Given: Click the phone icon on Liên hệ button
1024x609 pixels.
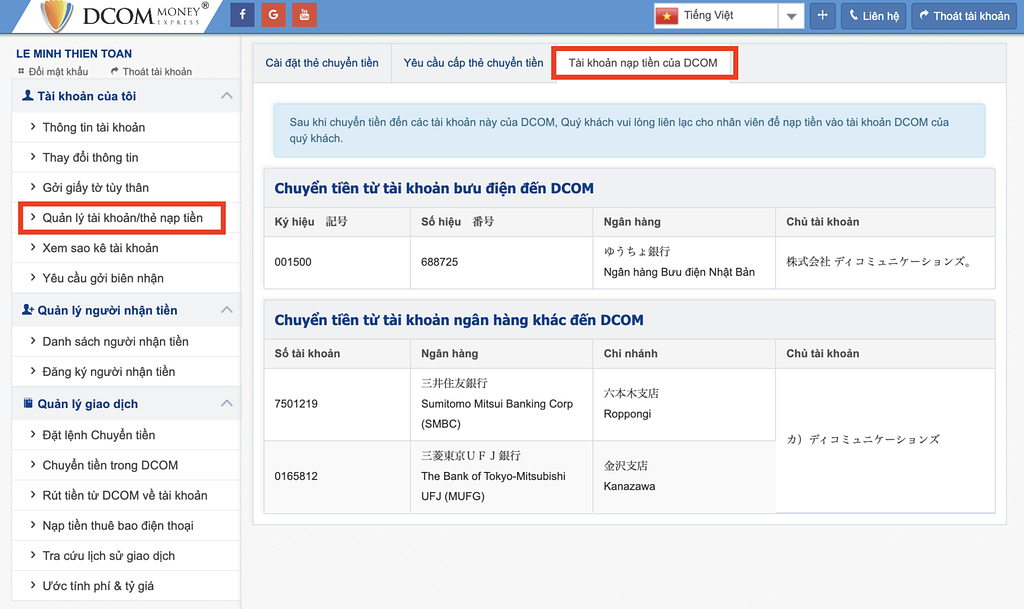Looking at the screenshot, I should click(x=854, y=15).
